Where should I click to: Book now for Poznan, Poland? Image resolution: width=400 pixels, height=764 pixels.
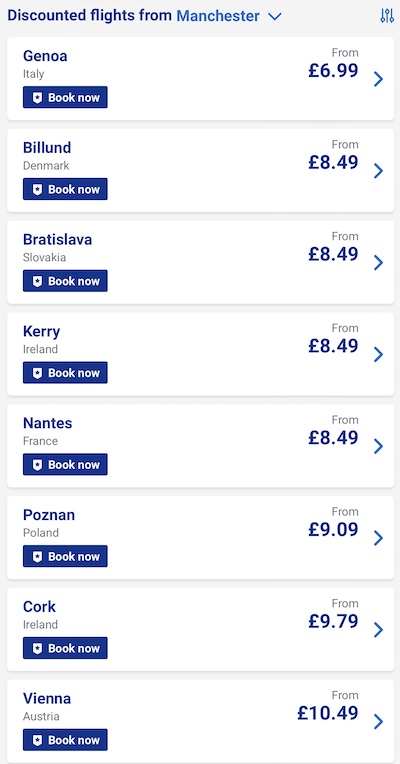tap(65, 556)
